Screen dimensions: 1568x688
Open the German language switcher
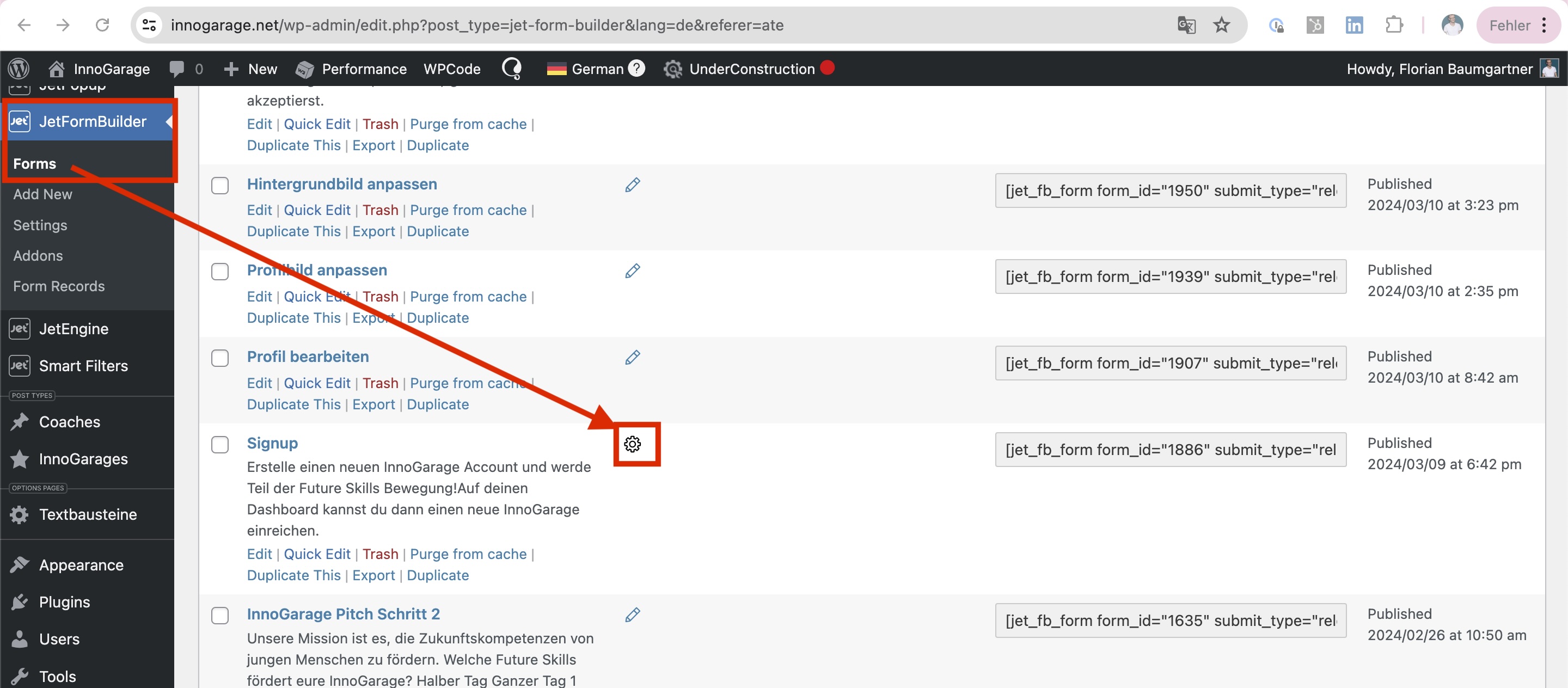(x=585, y=69)
